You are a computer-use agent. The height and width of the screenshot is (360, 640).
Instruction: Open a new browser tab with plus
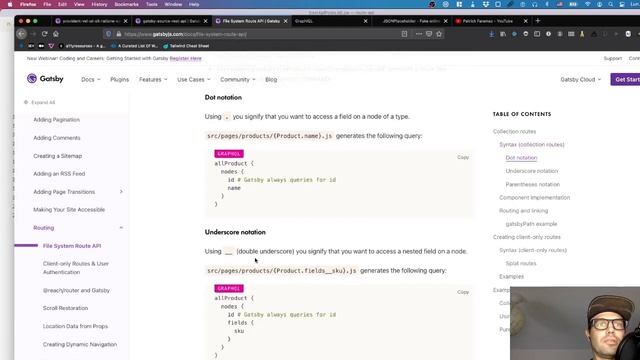coord(538,20)
